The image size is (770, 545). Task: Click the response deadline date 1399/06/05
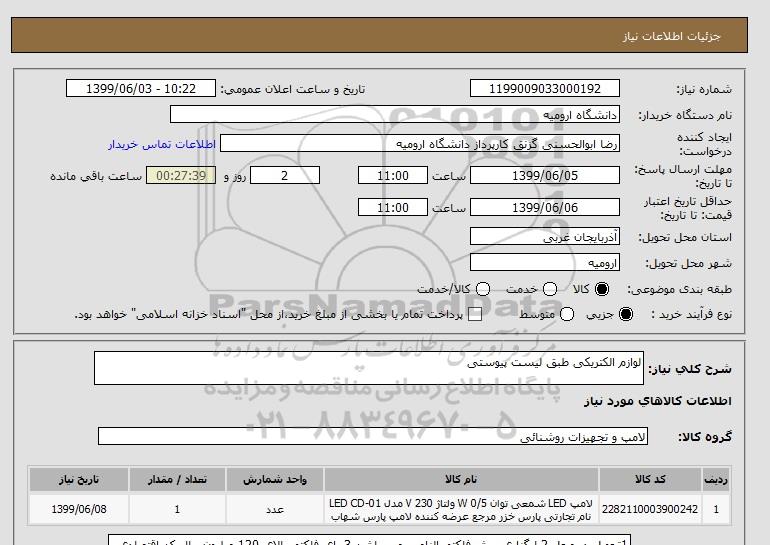545,175
